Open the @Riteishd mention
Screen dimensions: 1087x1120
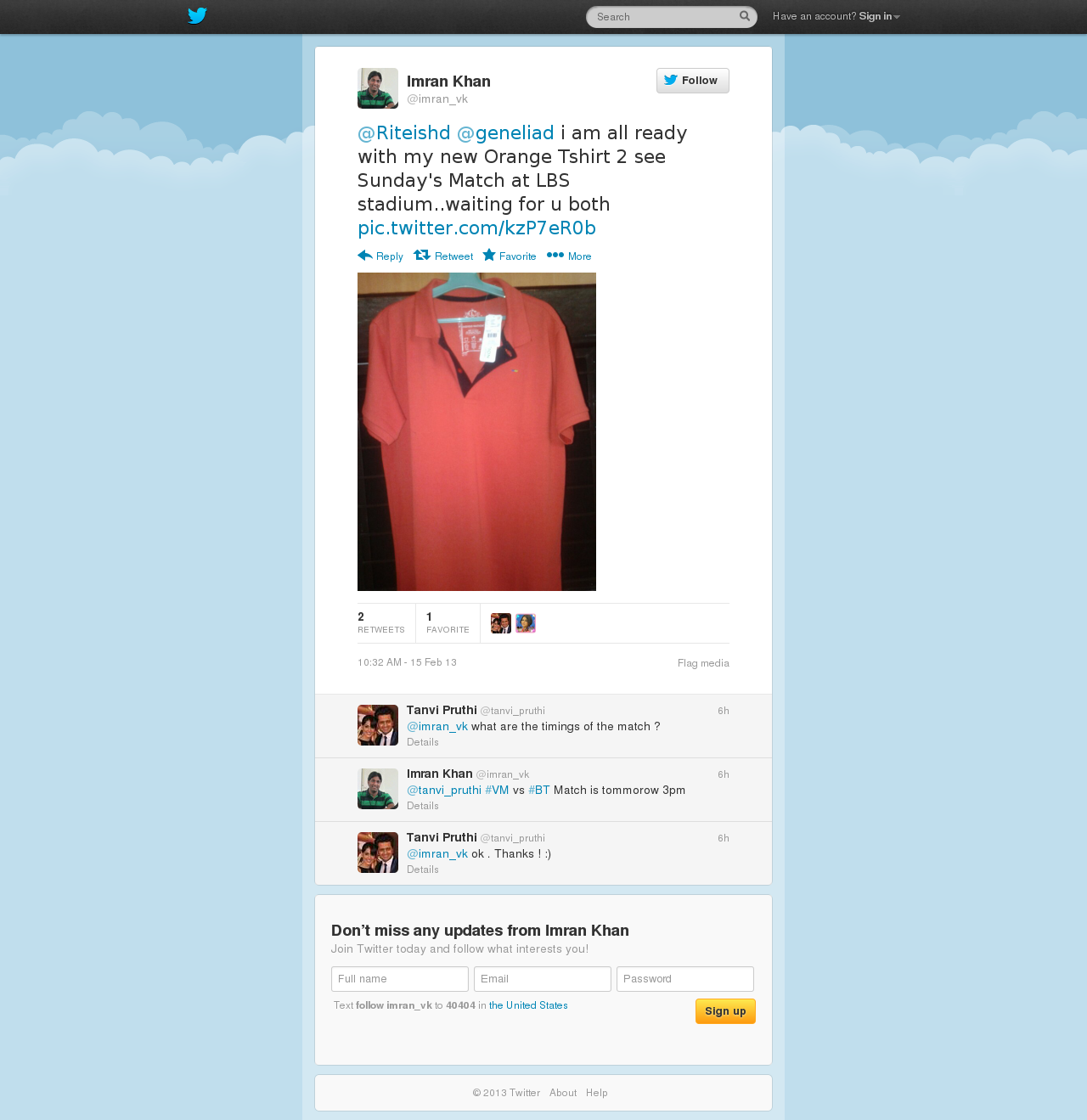click(404, 132)
